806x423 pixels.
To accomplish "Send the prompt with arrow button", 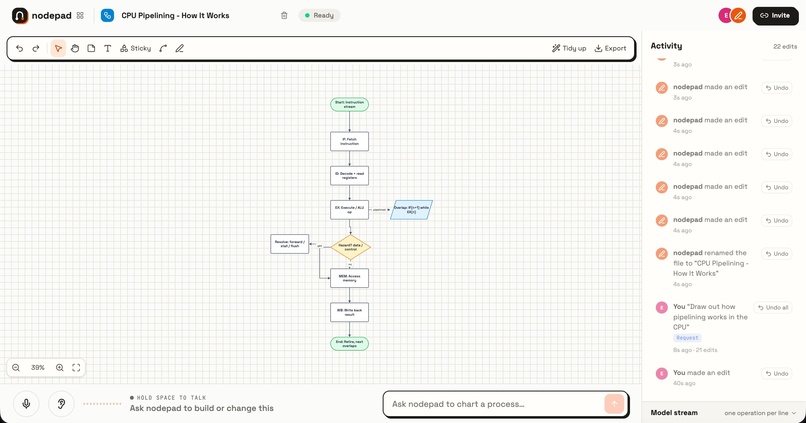I will (614, 404).
